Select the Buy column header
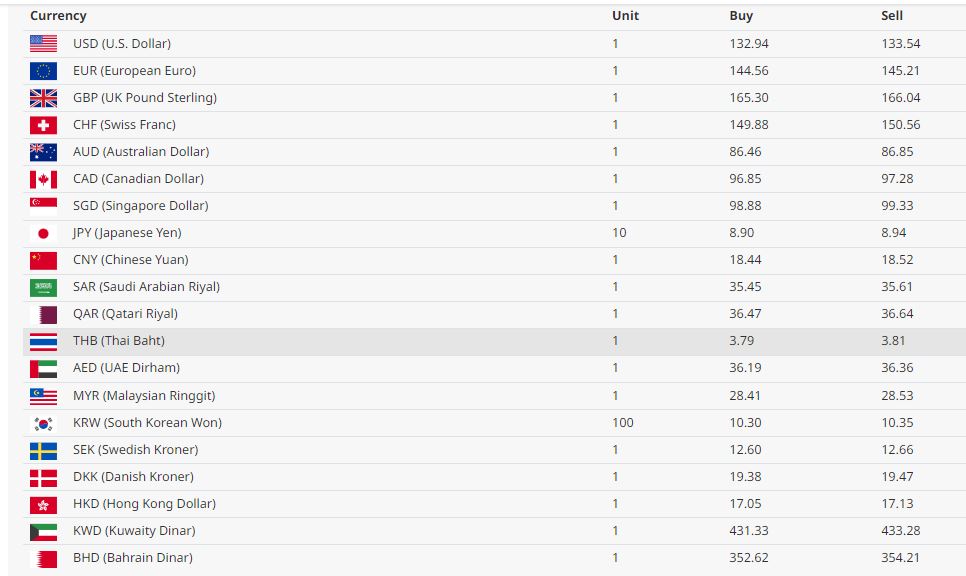966x576 pixels. [x=741, y=16]
